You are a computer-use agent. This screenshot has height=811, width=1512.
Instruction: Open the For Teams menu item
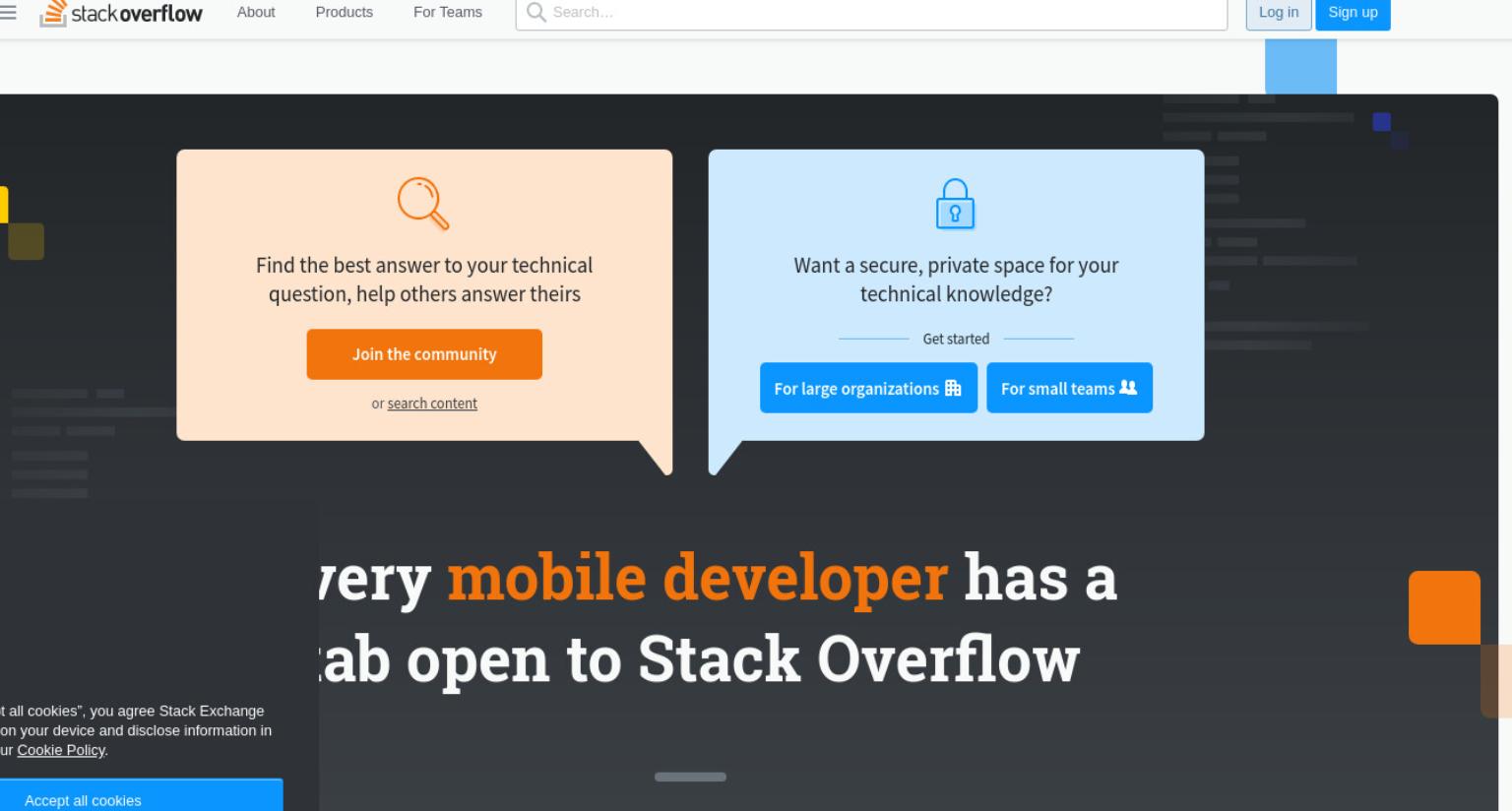tap(448, 12)
